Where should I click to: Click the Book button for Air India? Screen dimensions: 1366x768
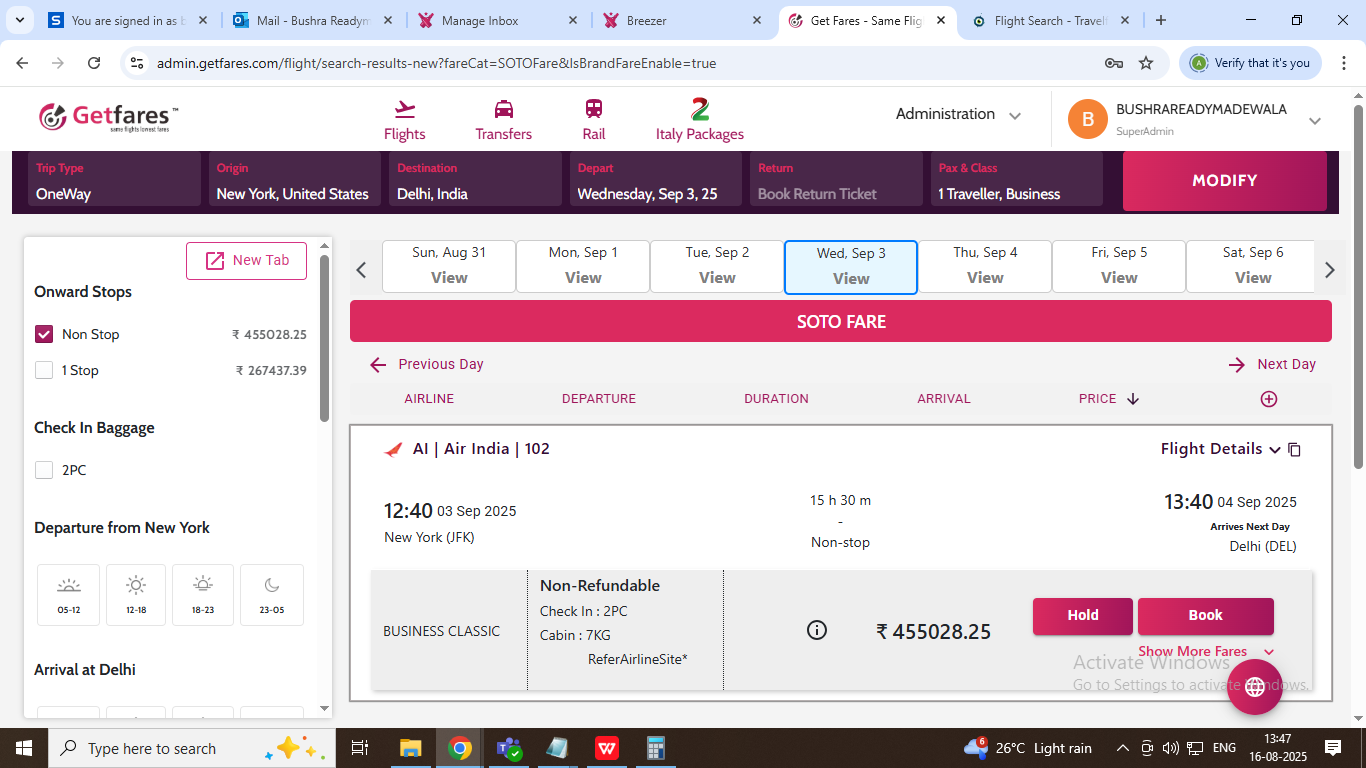click(1205, 616)
